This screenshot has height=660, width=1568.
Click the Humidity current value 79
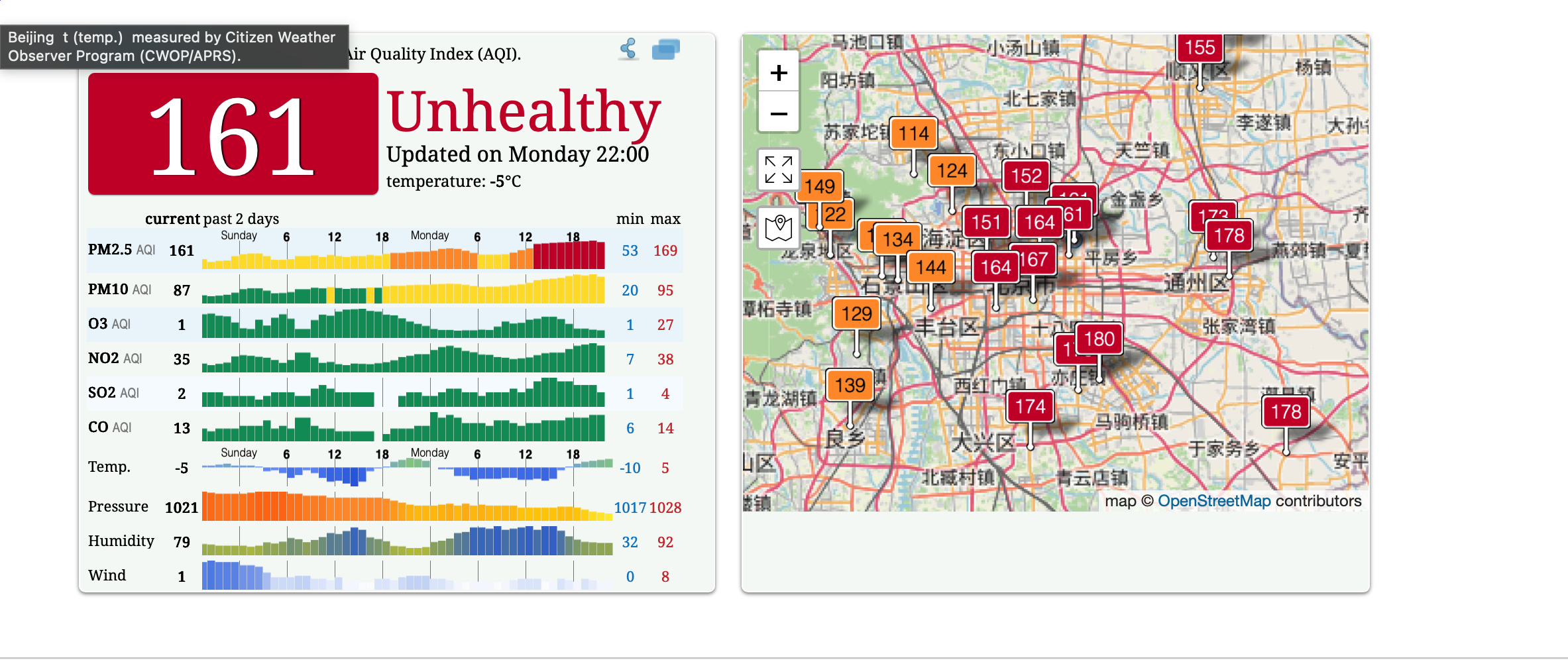182,542
